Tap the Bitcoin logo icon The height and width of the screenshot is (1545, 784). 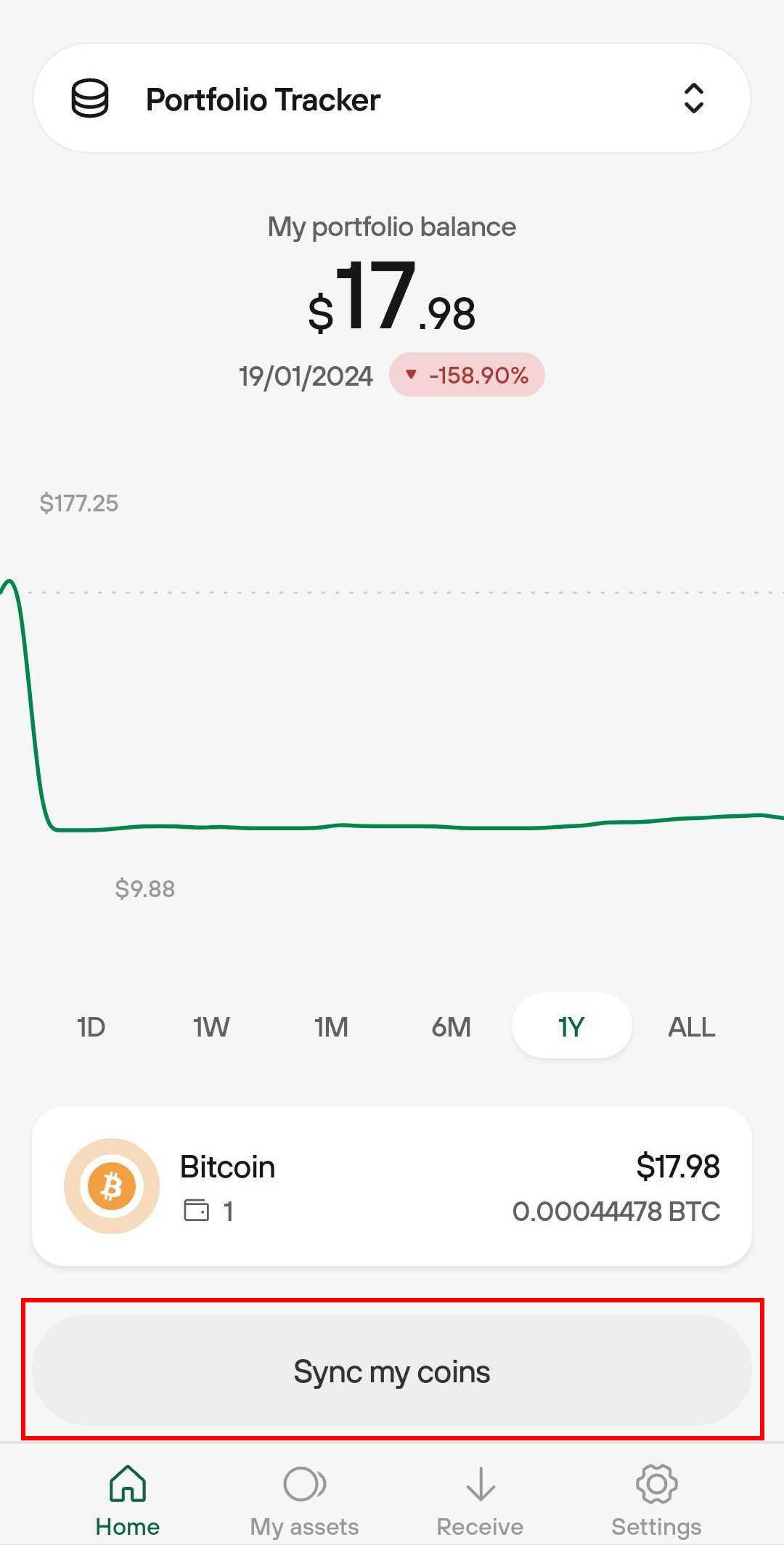112,1186
